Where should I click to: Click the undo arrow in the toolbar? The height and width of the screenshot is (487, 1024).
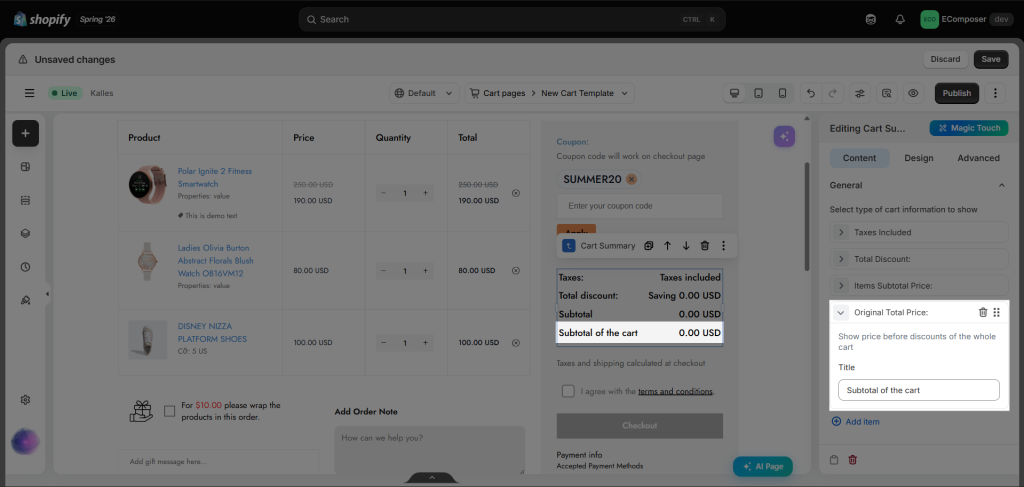(x=811, y=93)
